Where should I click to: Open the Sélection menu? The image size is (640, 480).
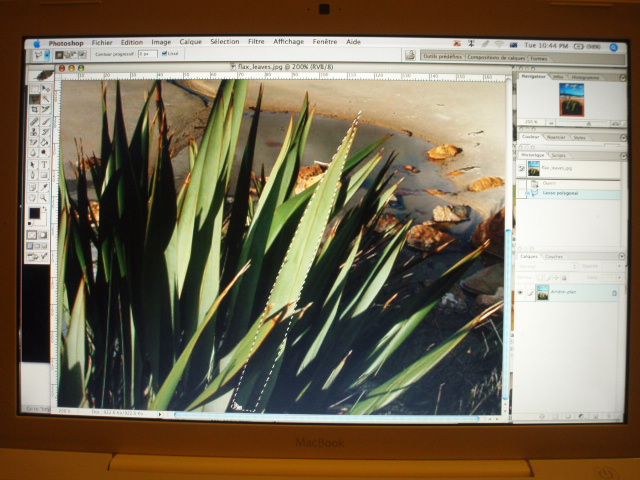(x=224, y=42)
